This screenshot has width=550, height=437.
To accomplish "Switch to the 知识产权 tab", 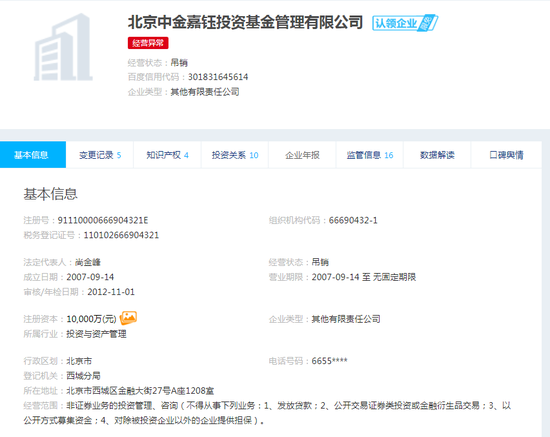I will (167, 155).
